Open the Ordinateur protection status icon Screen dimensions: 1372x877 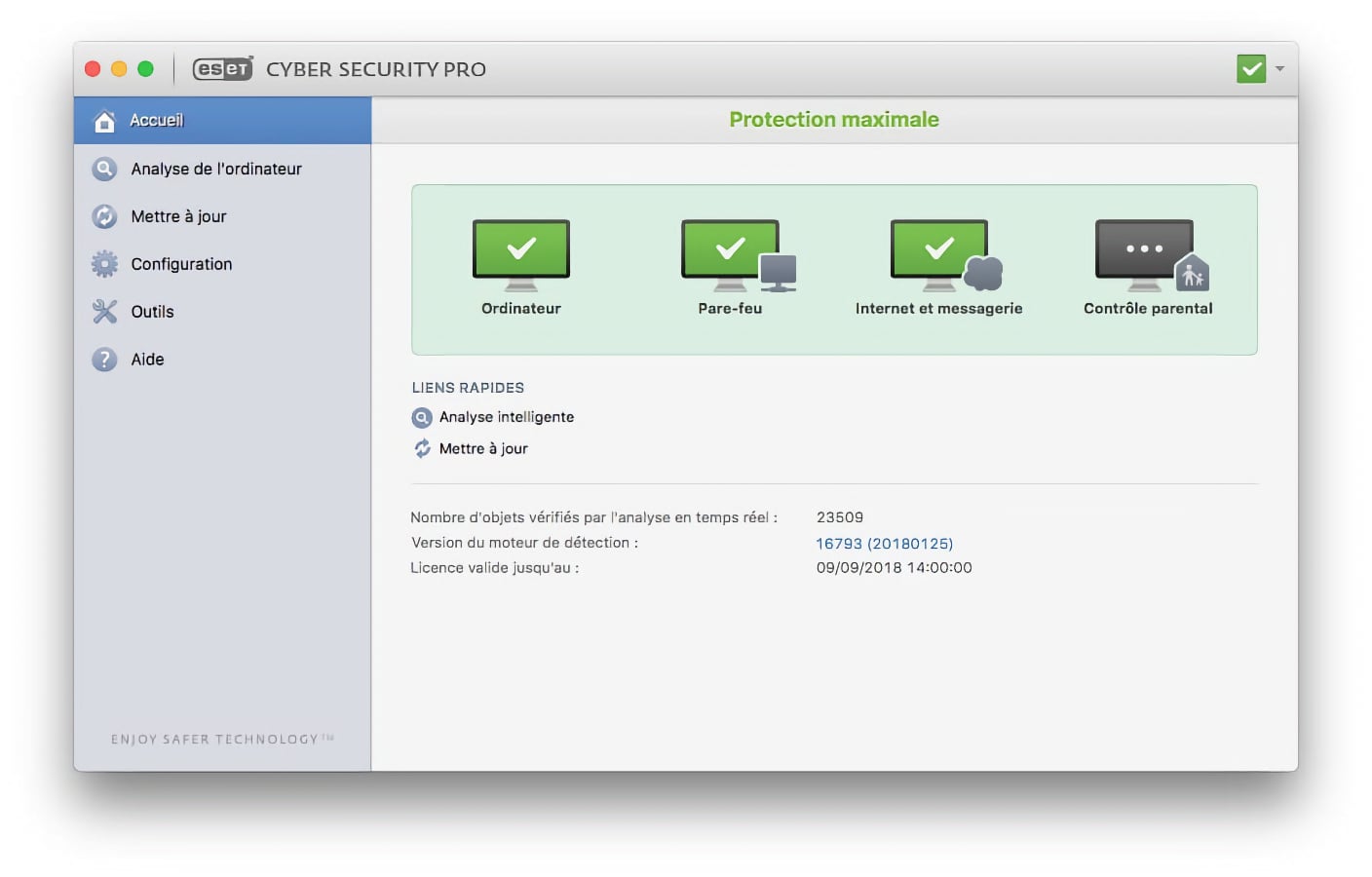point(520,255)
